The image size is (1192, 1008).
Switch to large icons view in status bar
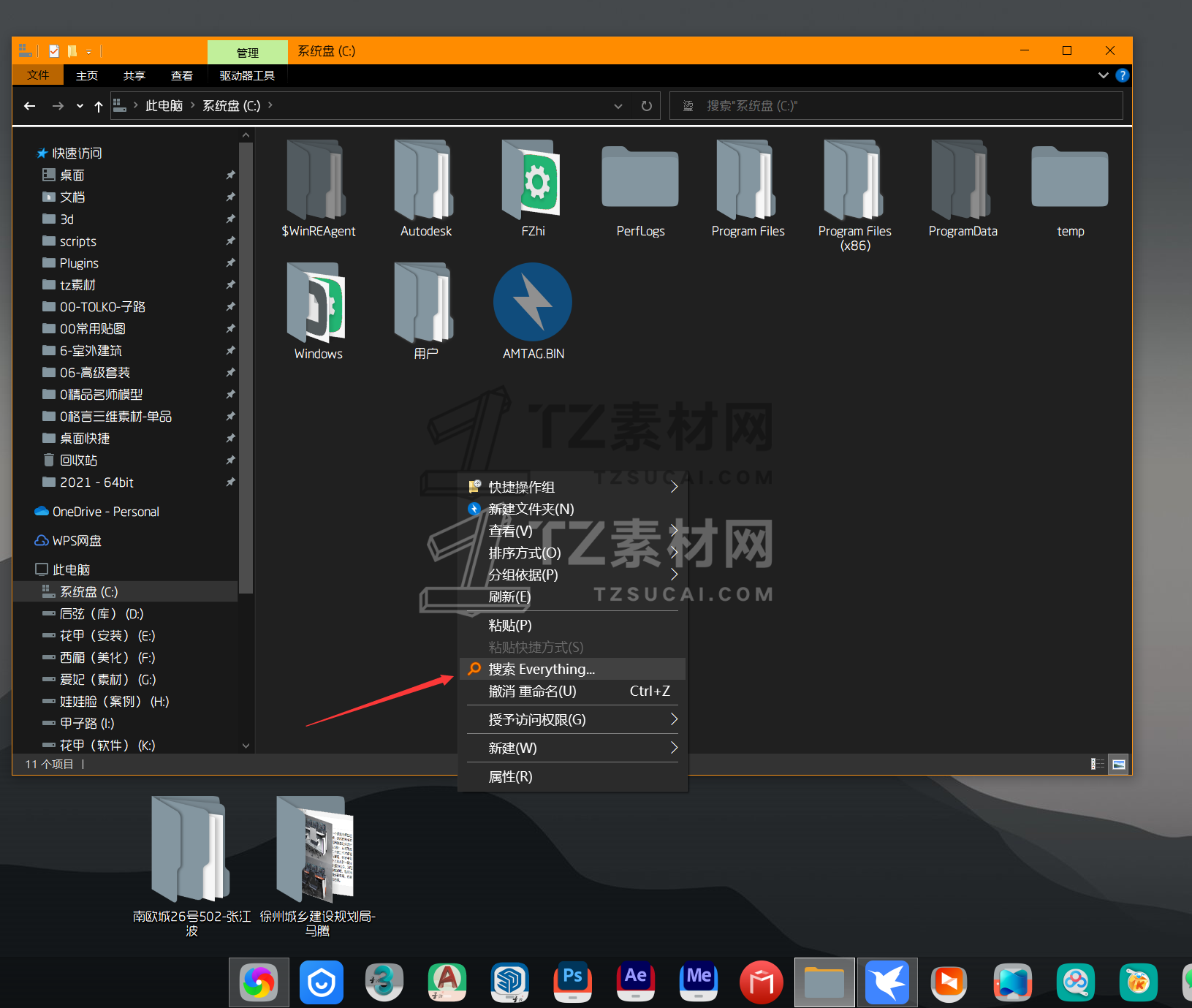pos(1119,764)
